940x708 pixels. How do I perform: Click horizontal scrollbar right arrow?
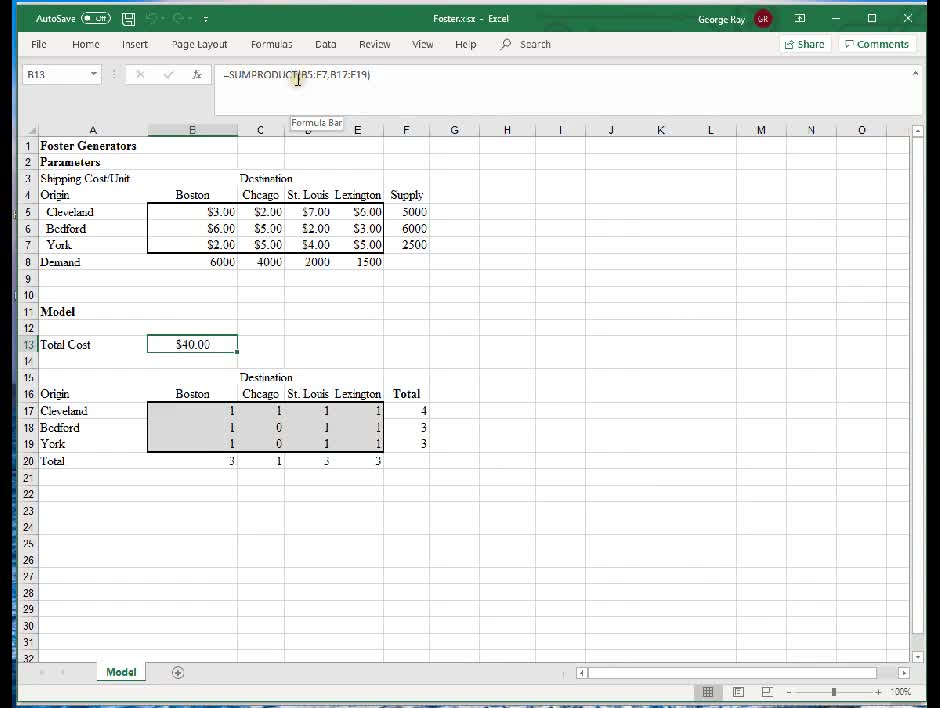904,673
